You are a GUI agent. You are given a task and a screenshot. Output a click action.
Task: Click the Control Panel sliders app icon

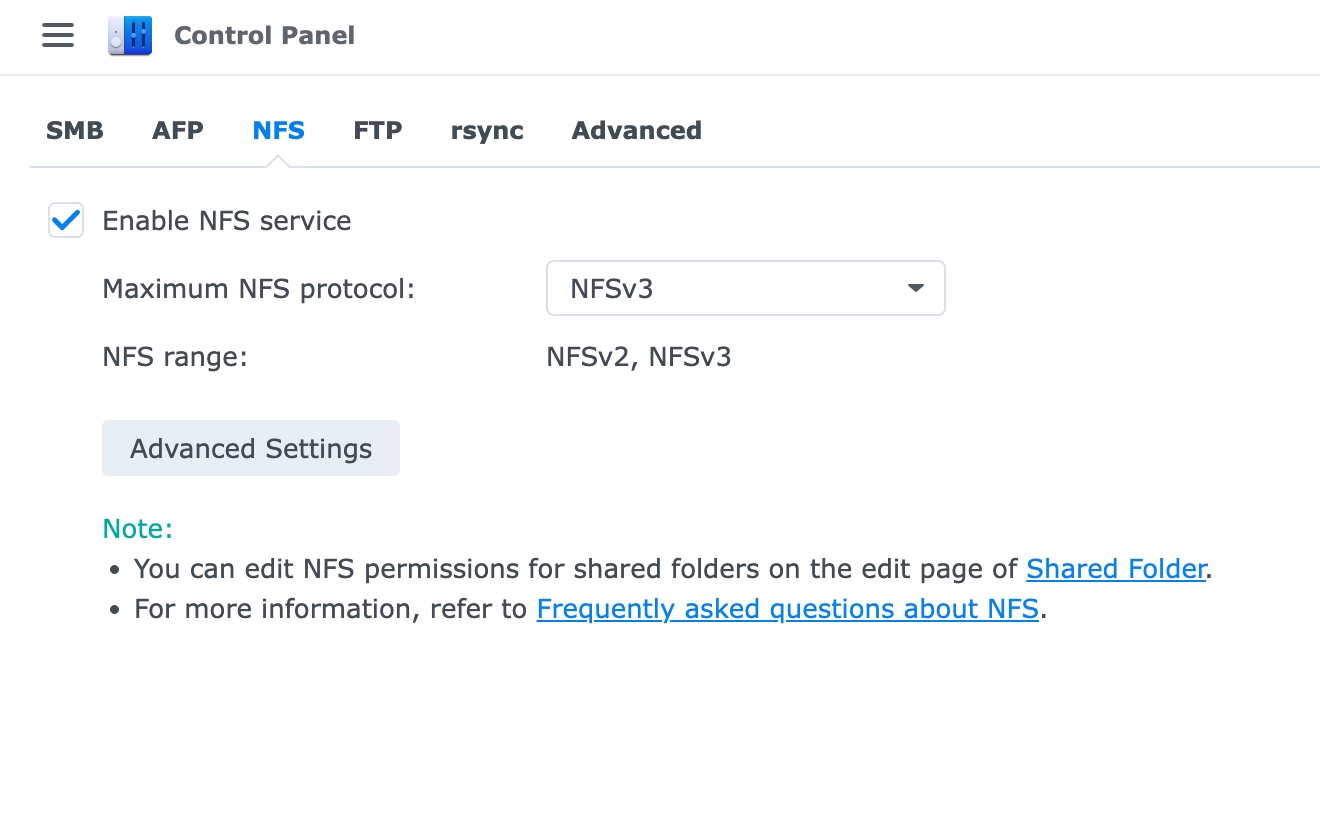coord(130,36)
